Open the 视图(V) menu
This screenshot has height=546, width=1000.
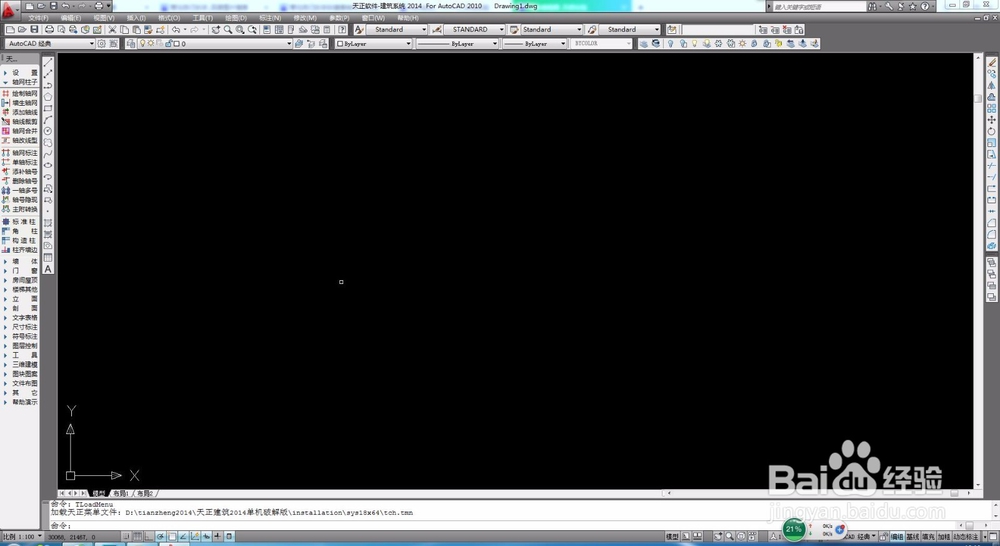pos(103,18)
